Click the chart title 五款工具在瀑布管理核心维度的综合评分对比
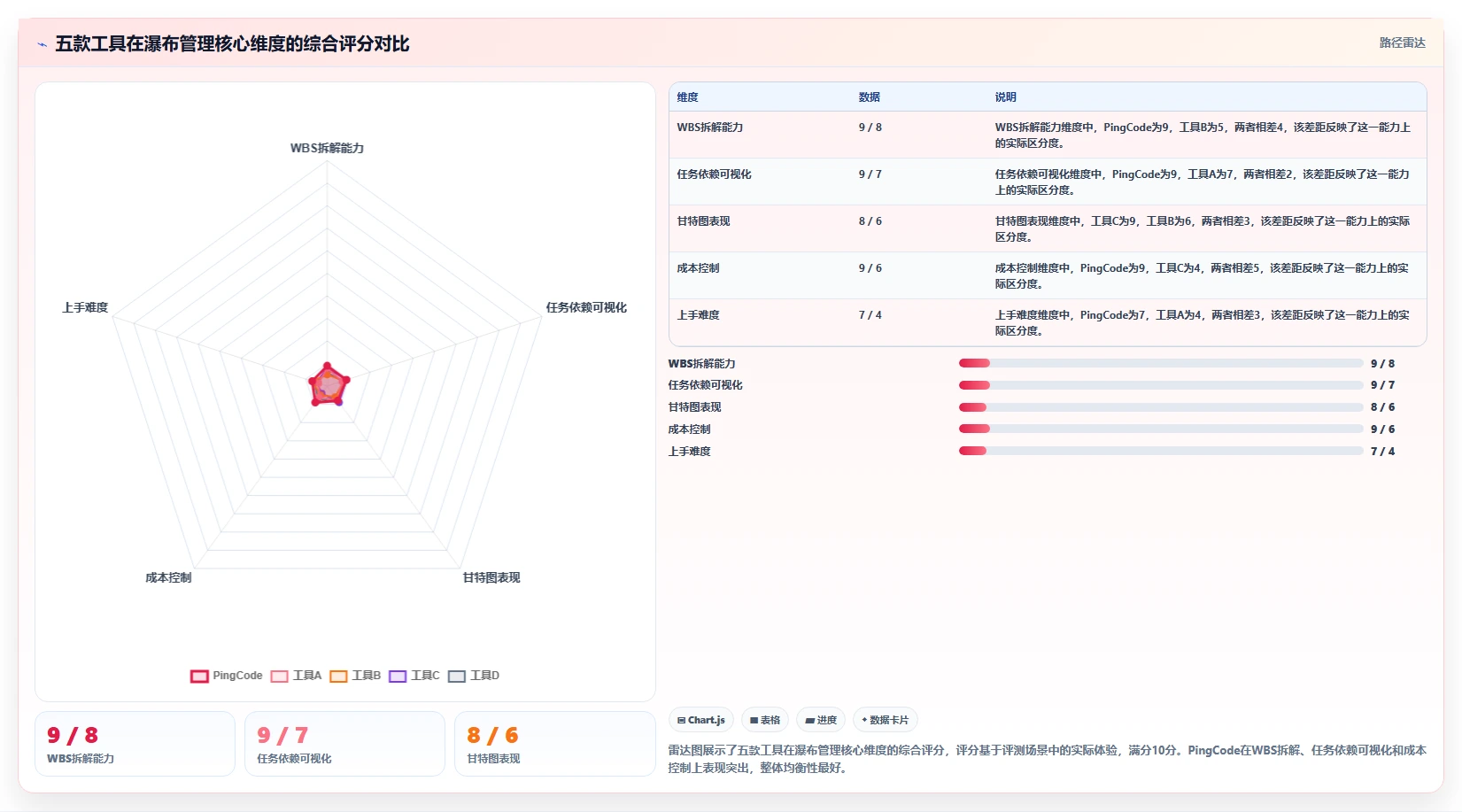The image size is (1462, 812). pos(232,44)
